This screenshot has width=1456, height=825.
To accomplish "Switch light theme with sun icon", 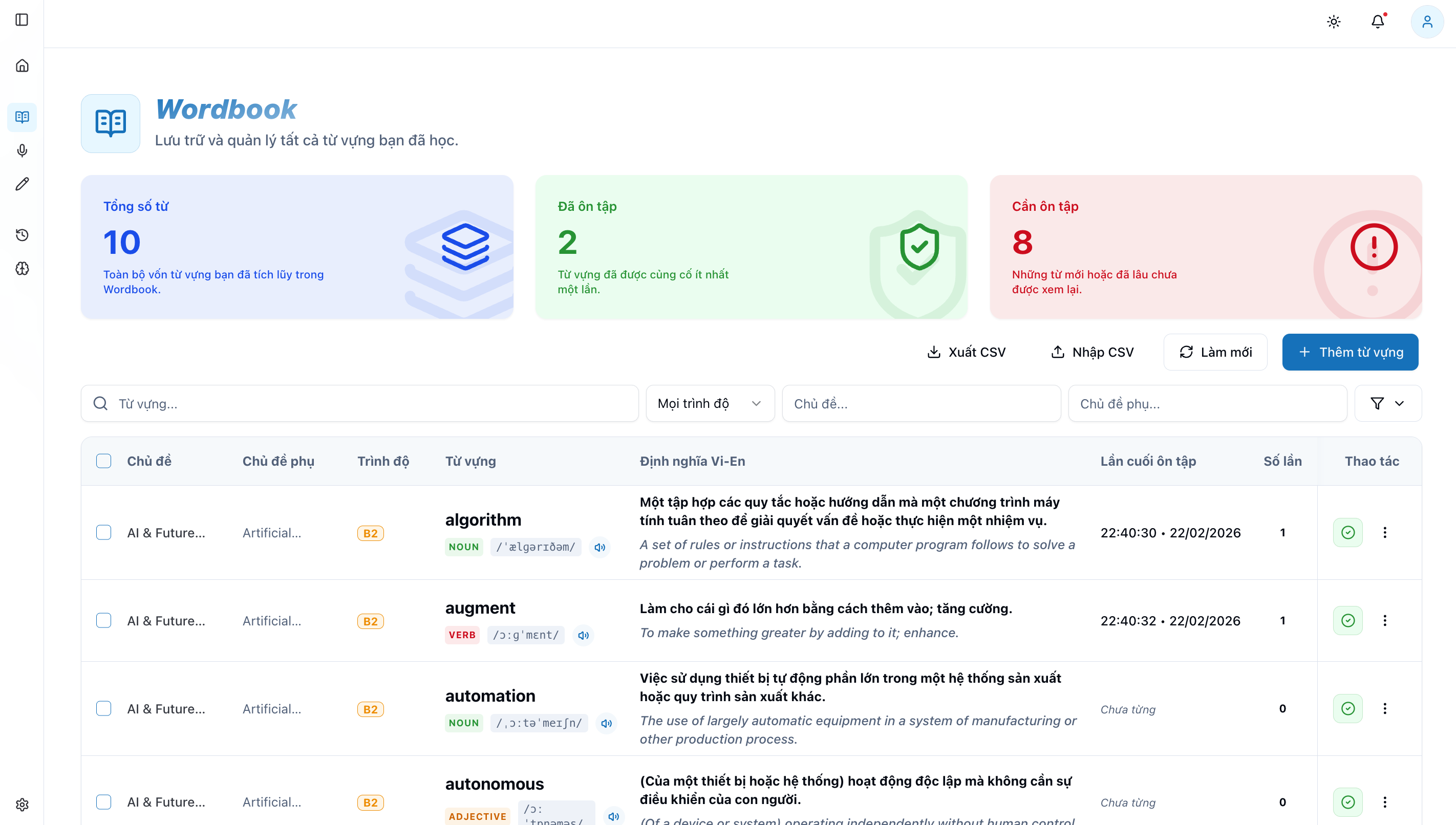I will (1334, 21).
